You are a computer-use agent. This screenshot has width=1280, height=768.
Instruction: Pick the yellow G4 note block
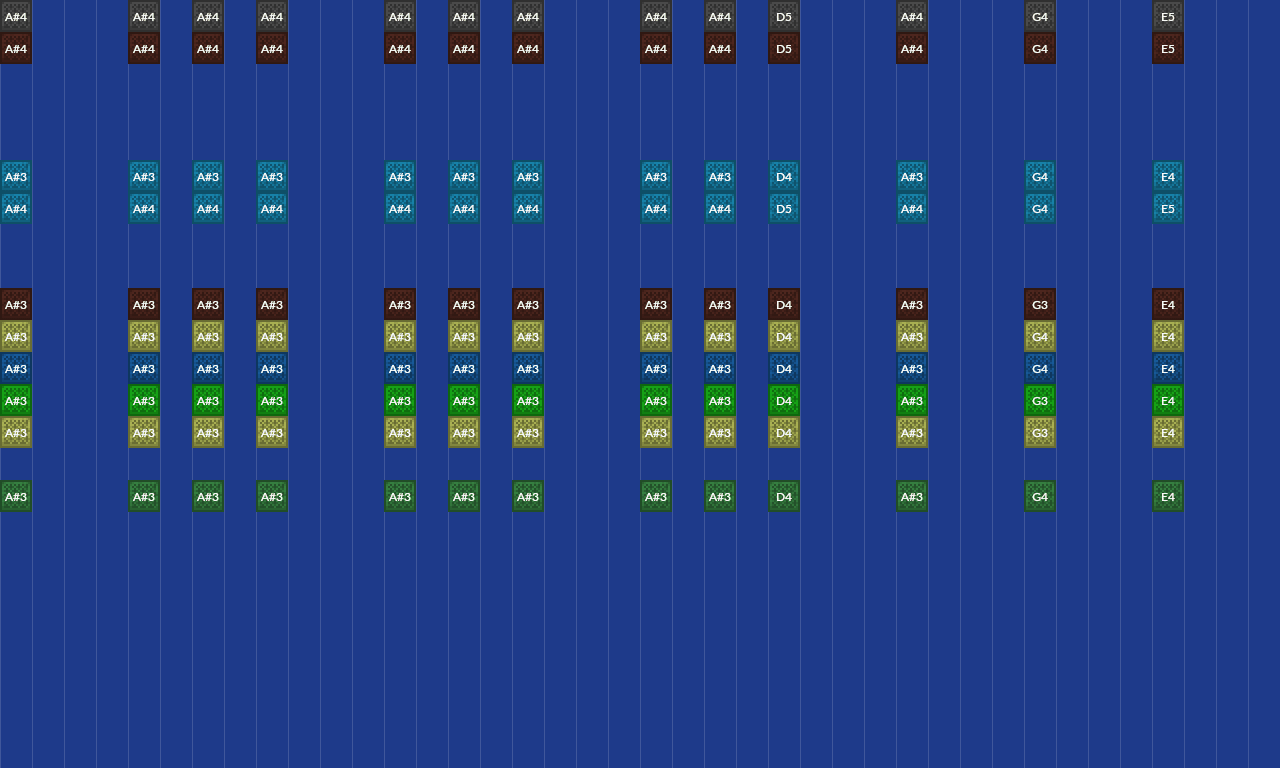click(x=1040, y=336)
